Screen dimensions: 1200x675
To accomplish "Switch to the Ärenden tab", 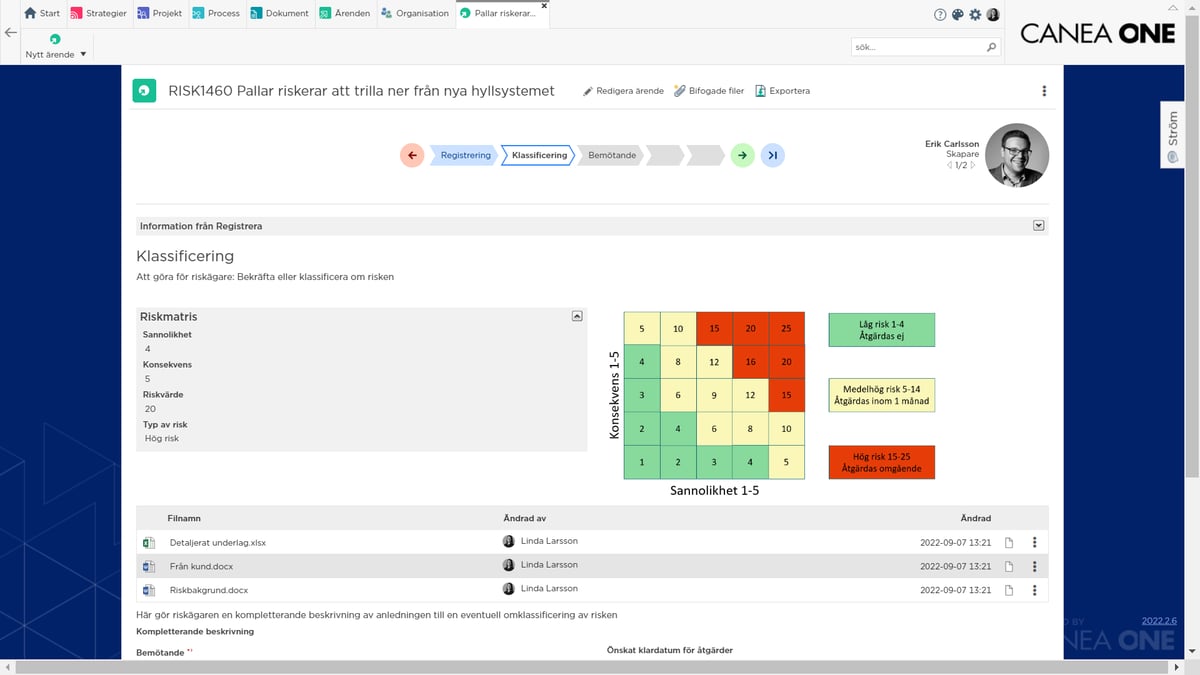I will 345,13.
